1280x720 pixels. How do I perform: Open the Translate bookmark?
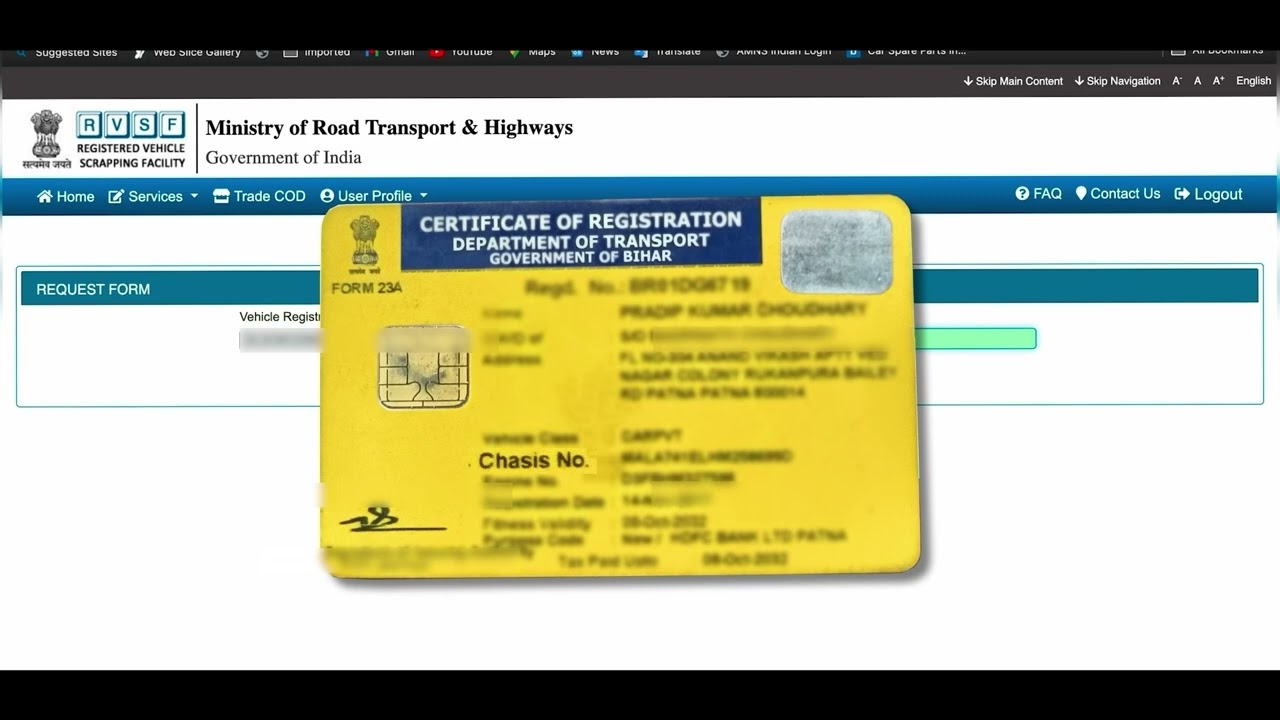[x=667, y=52]
